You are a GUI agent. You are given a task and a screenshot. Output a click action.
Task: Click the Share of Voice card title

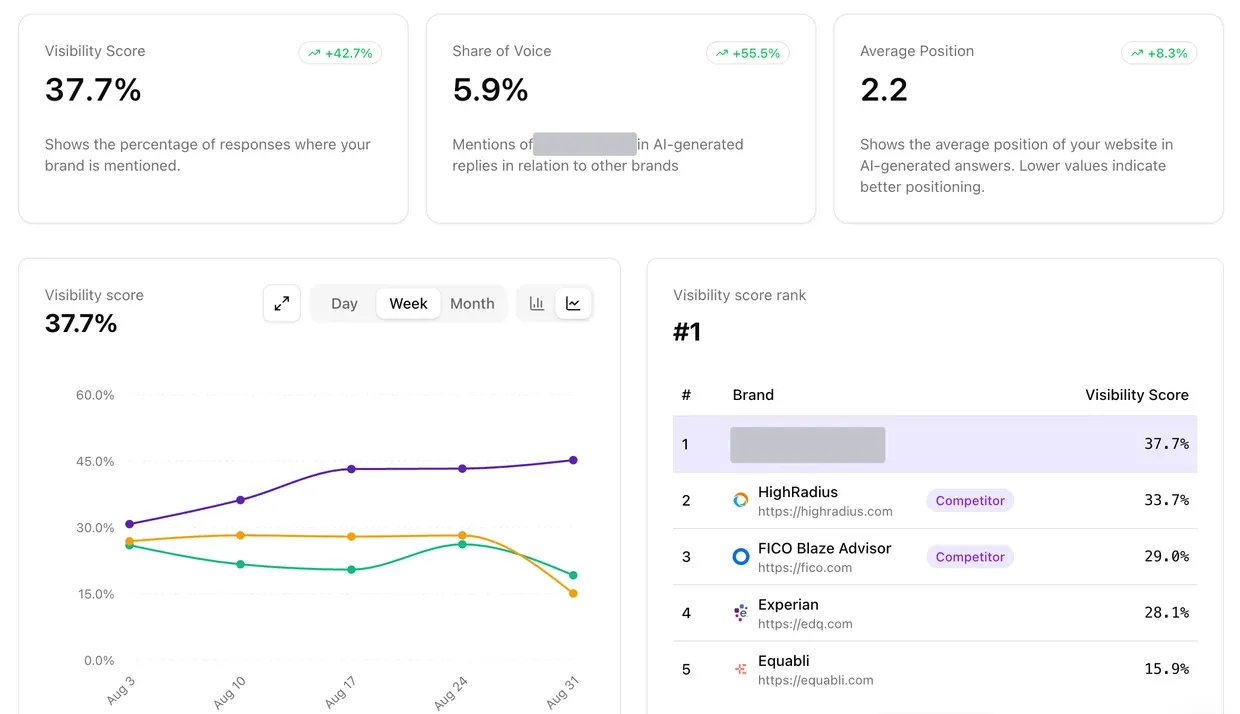click(501, 51)
